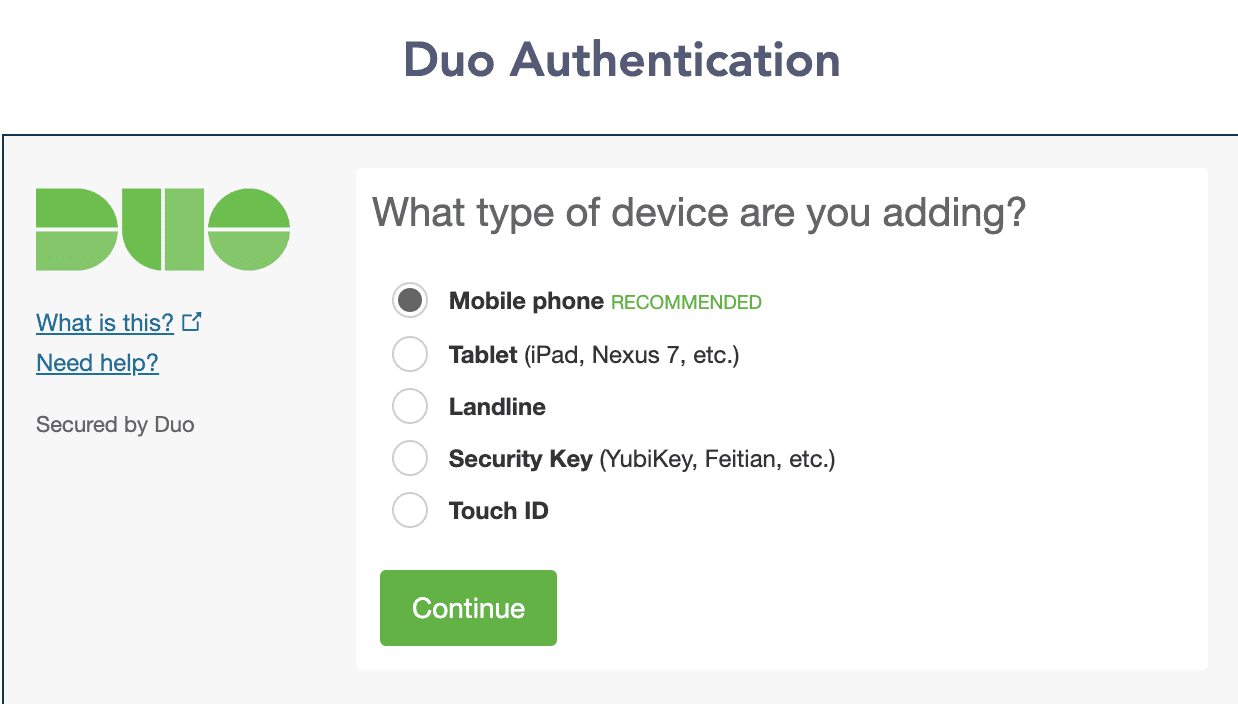Image resolution: width=1238 pixels, height=704 pixels.
Task: Click the external link icon beside "What is this?"
Action: pos(190,322)
